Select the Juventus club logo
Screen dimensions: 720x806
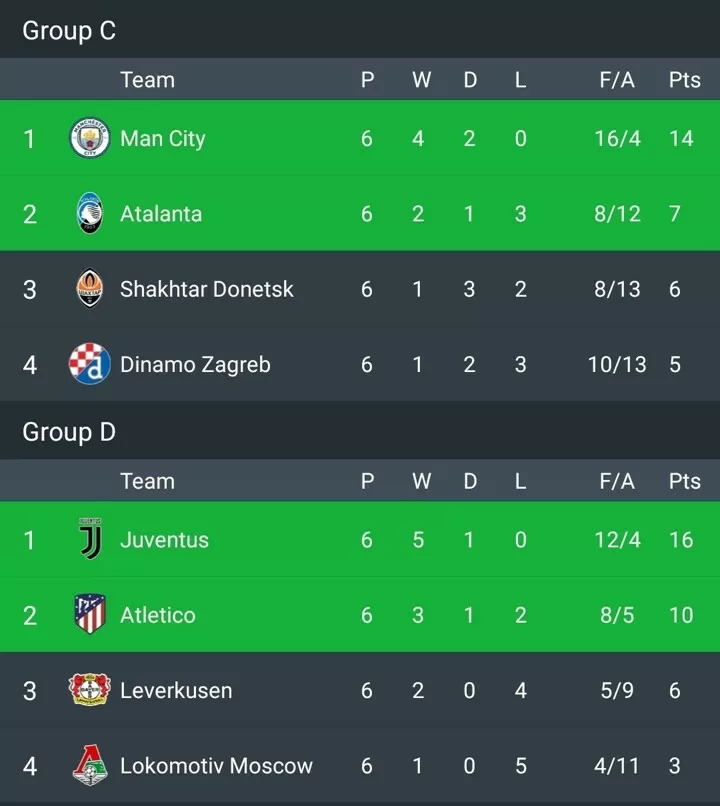pos(90,539)
